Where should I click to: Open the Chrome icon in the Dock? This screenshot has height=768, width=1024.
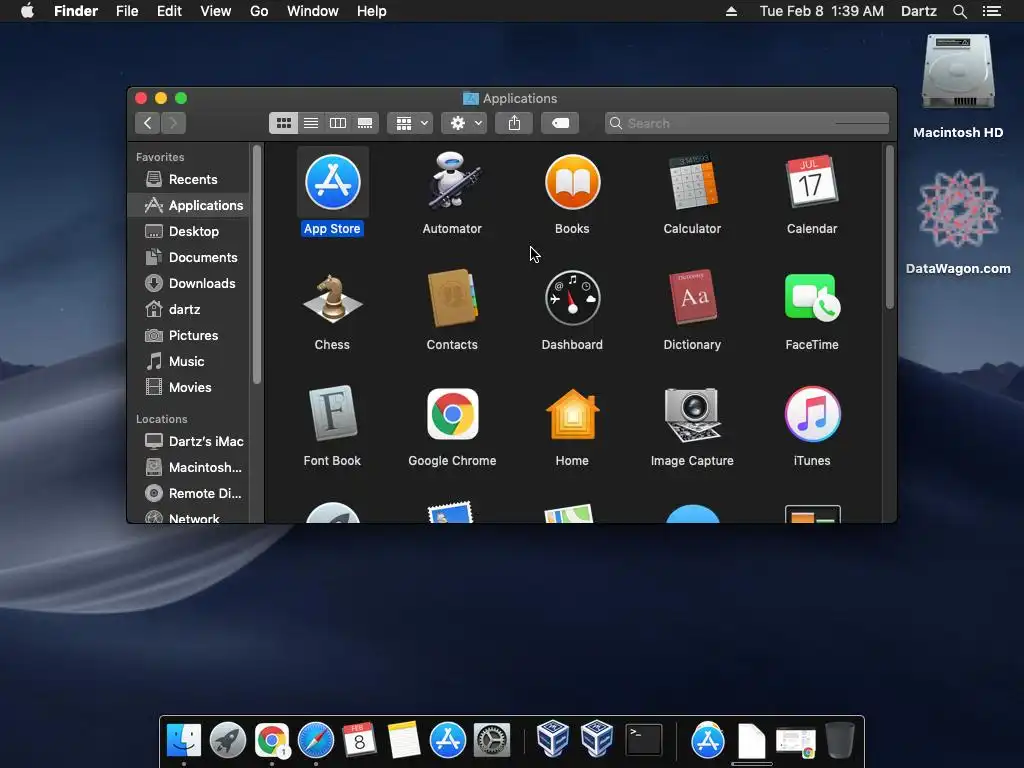[272, 740]
